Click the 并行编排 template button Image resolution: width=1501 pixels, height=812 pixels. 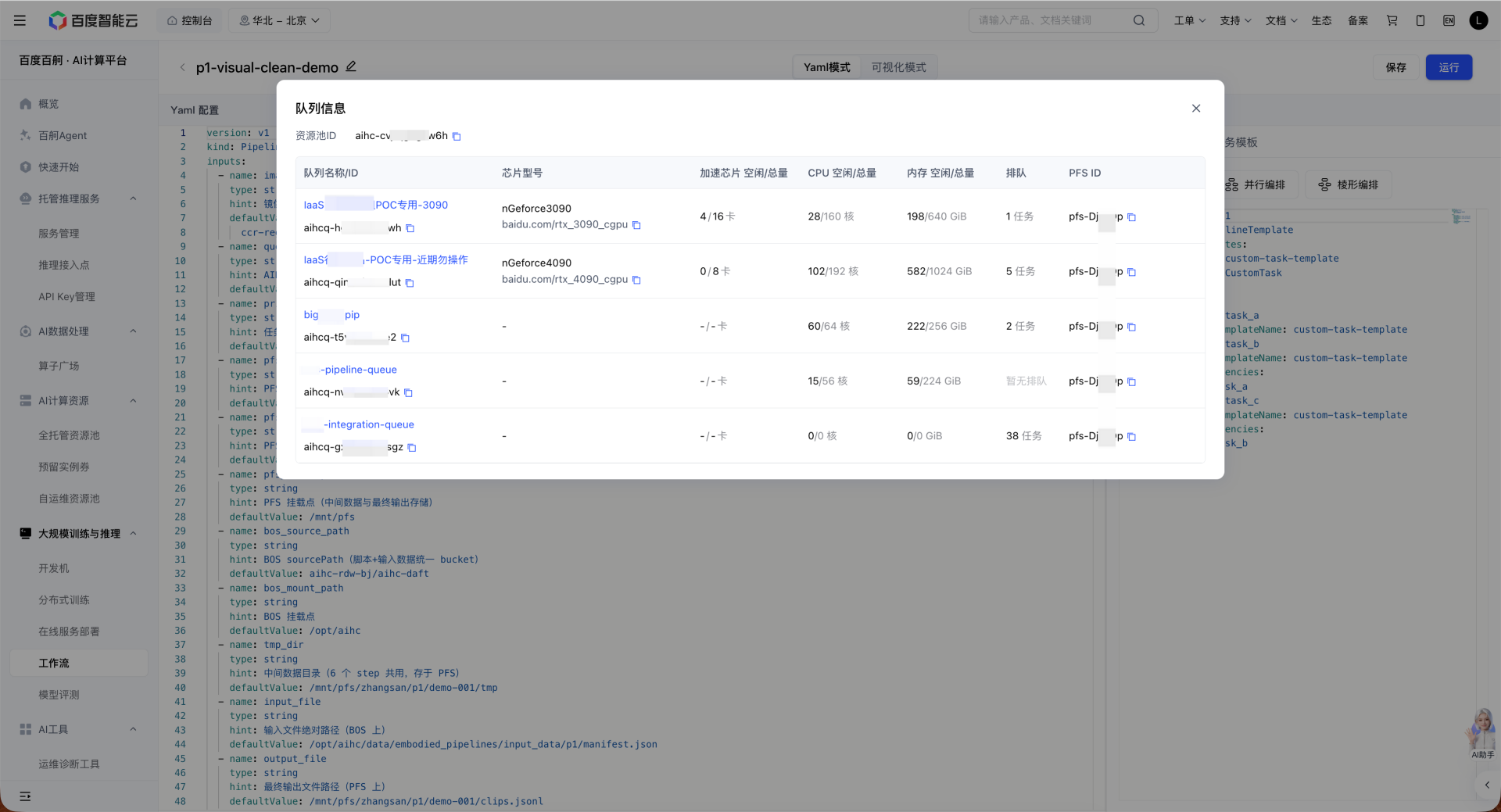tap(1256, 184)
